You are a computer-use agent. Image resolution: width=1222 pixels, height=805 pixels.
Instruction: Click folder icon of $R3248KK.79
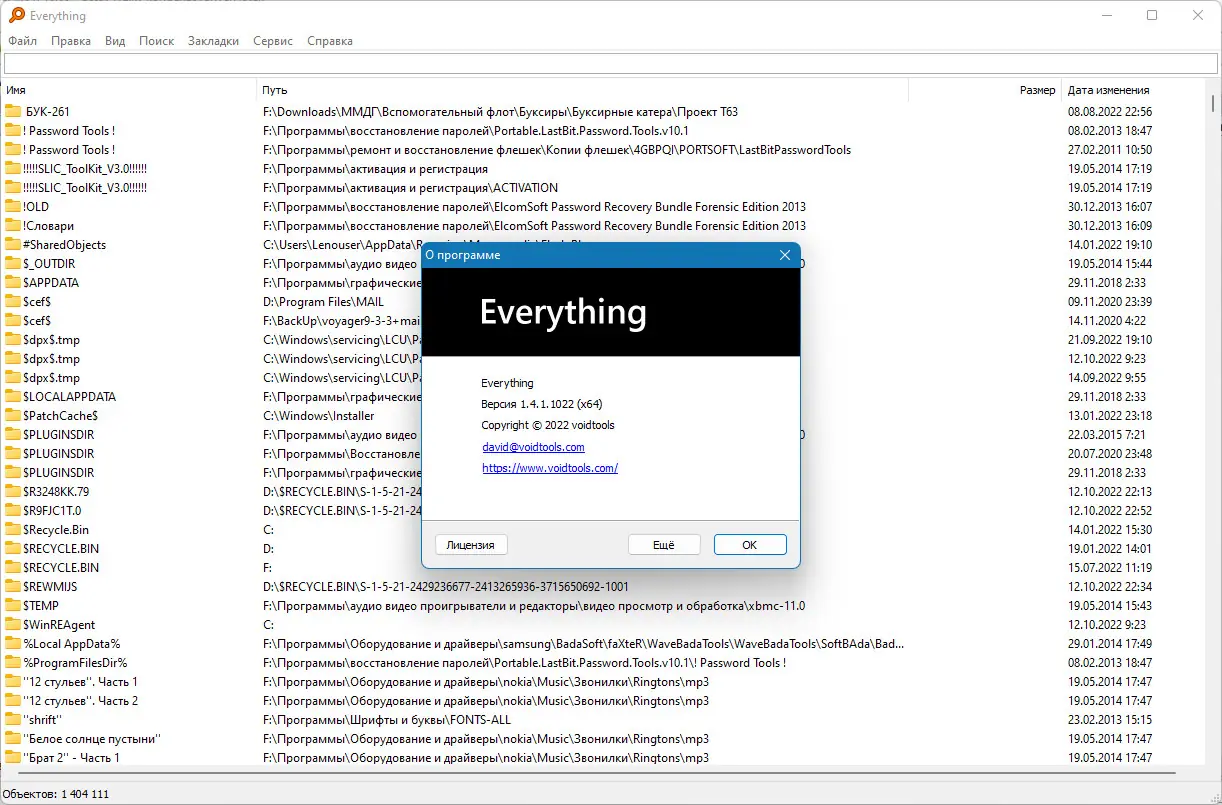click(13, 492)
